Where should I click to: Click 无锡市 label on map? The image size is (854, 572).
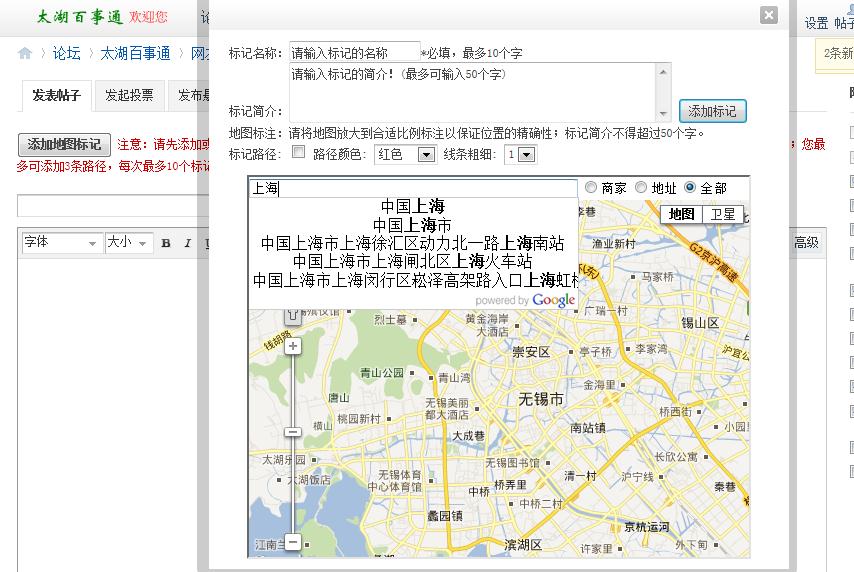[x=541, y=399]
